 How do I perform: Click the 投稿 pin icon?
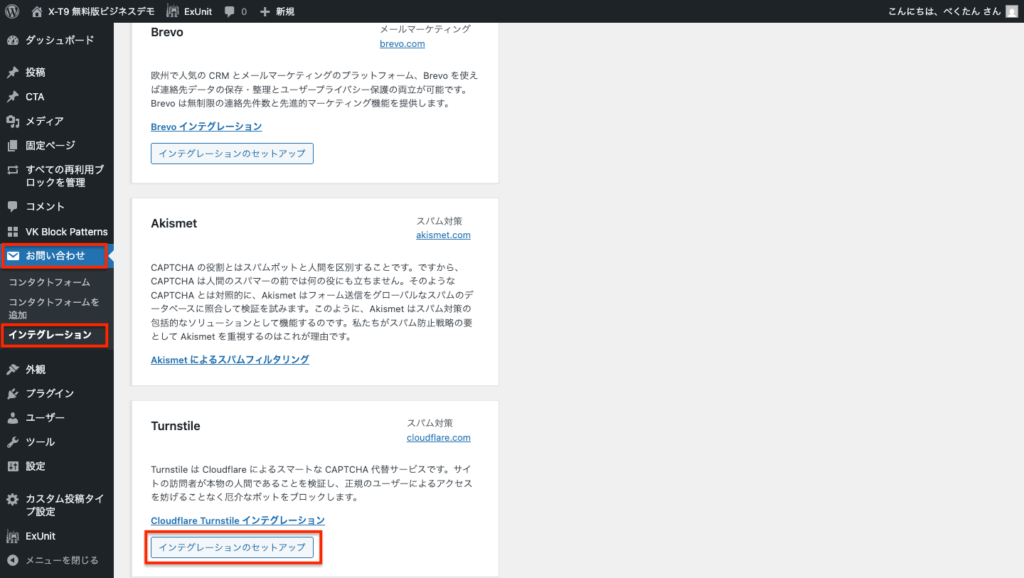[12, 72]
